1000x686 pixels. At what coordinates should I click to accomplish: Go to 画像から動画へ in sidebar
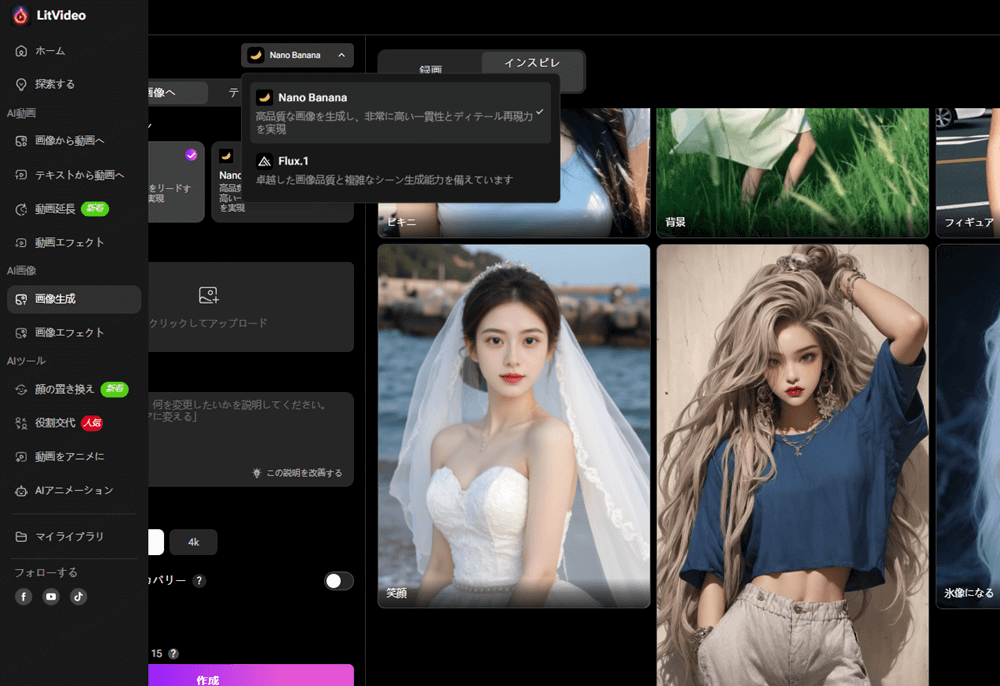click(69, 140)
